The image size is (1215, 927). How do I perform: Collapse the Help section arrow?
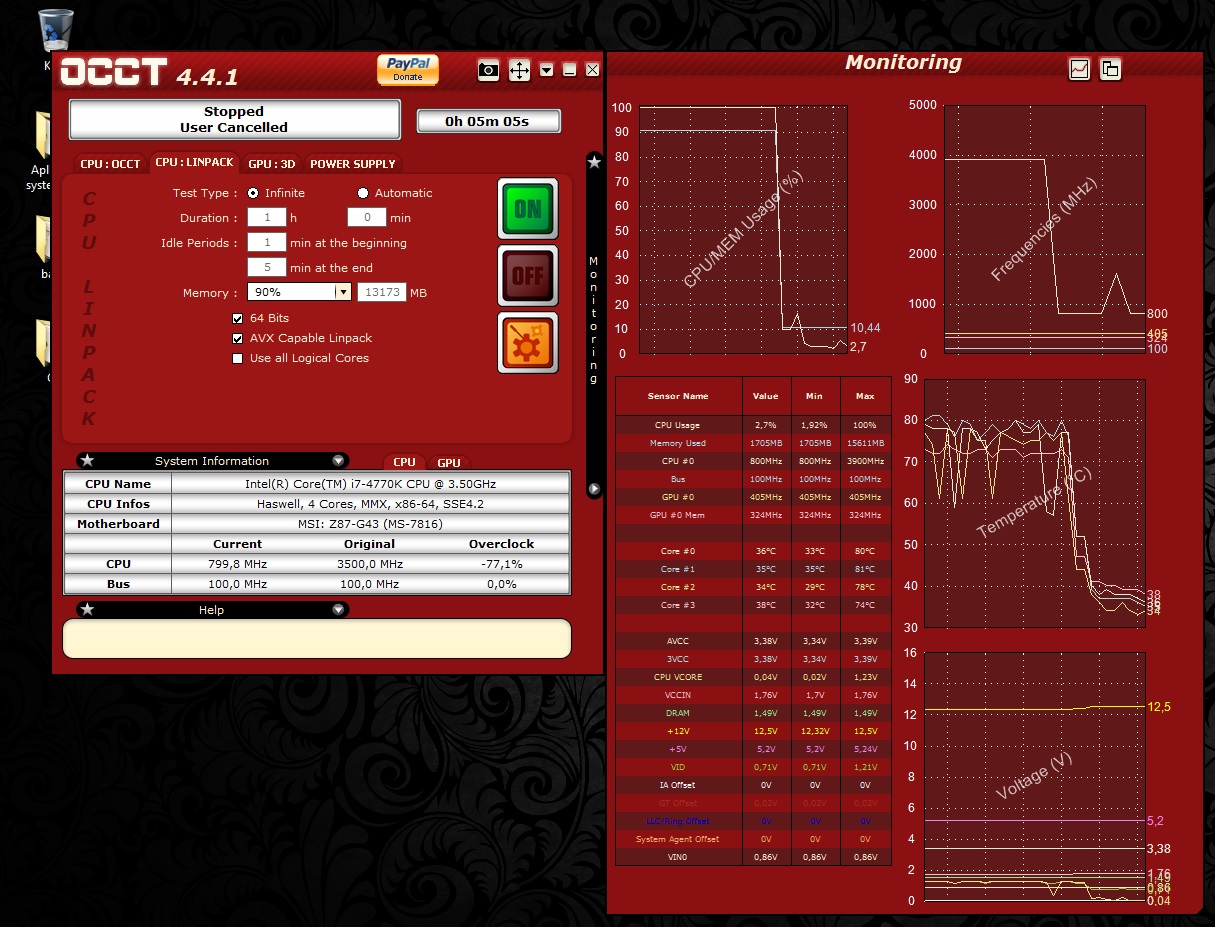coord(338,609)
